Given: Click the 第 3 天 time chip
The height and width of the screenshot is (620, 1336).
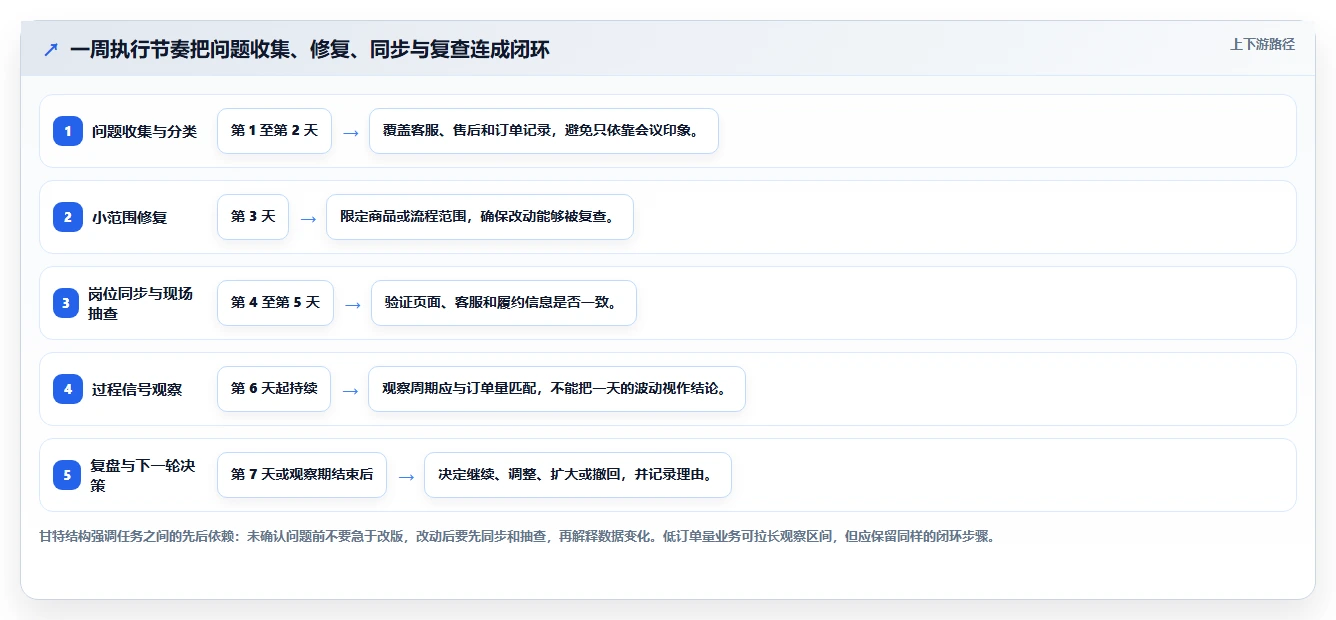Looking at the screenshot, I should [x=253, y=217].
